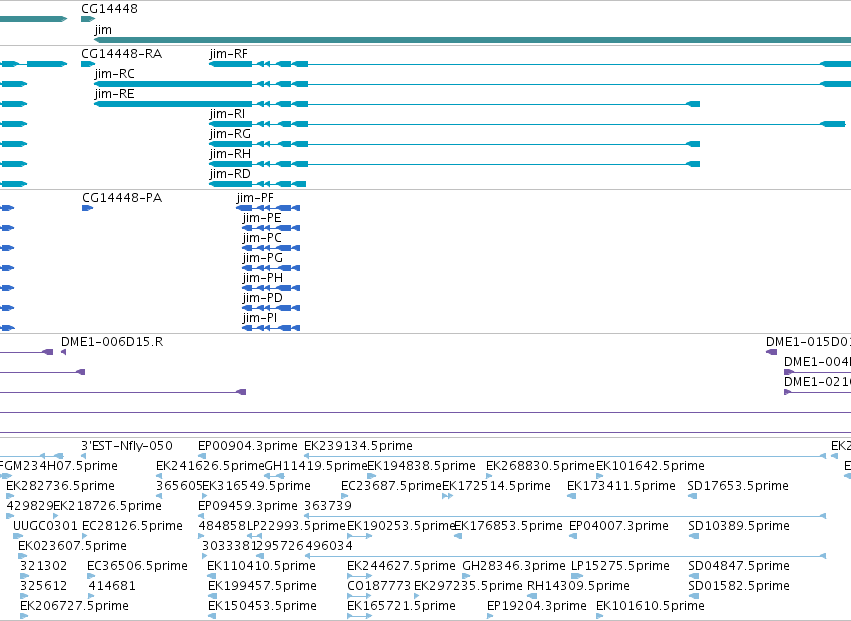The height and width of the screenshot is (621, 851).
Task: Select the 321302 EST label
Action: point(43,567)
